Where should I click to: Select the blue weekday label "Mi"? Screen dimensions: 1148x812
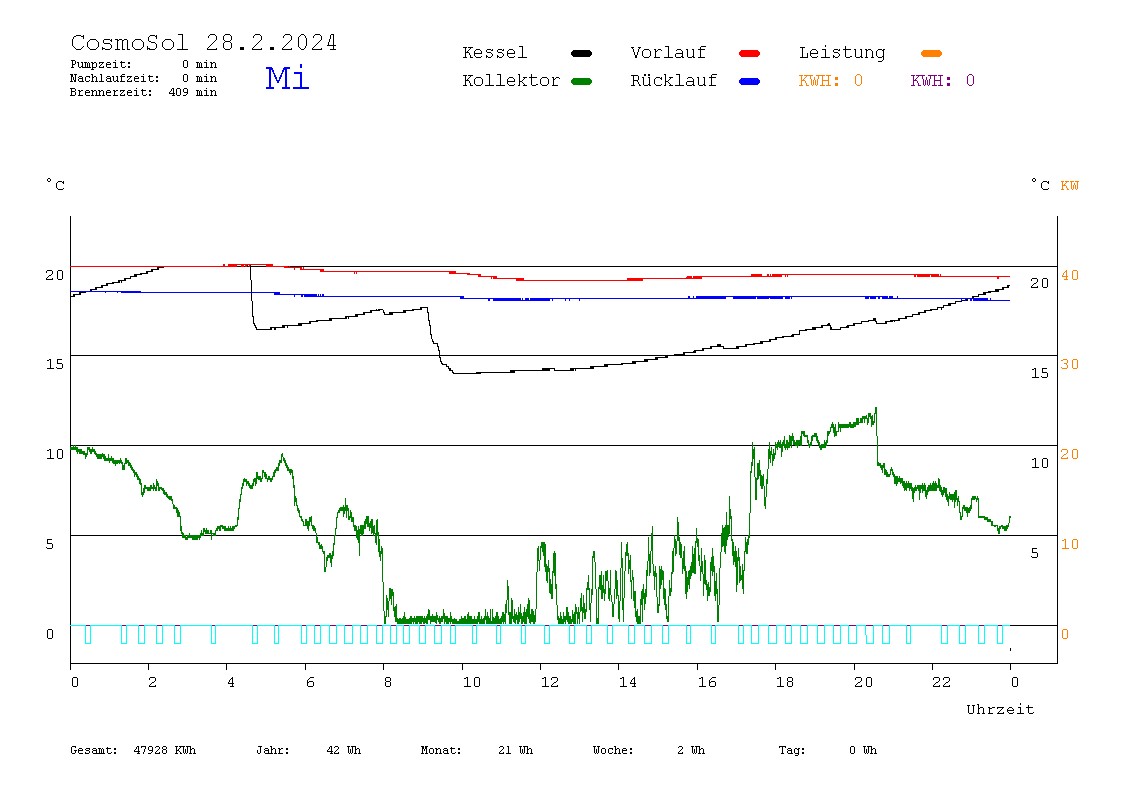[287, 78]
